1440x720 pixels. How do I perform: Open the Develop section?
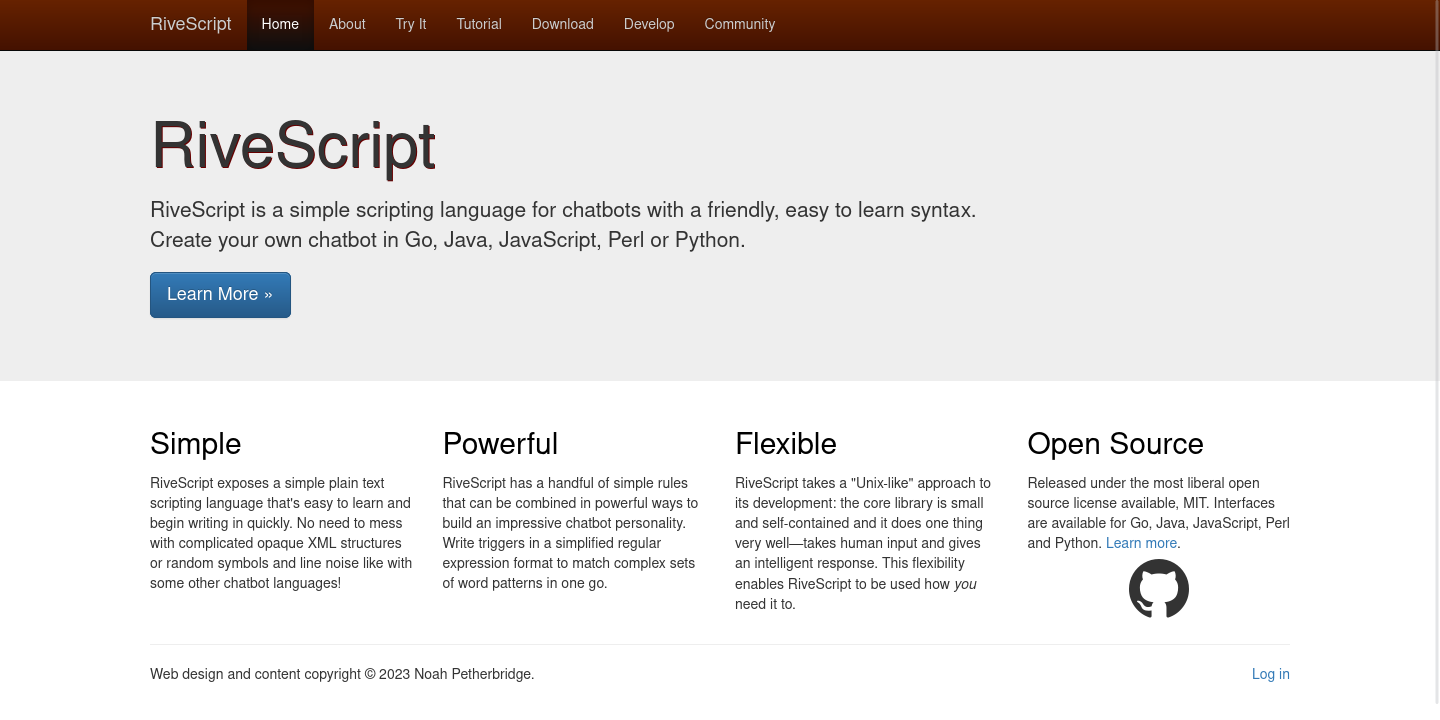(x=649, y=24)
